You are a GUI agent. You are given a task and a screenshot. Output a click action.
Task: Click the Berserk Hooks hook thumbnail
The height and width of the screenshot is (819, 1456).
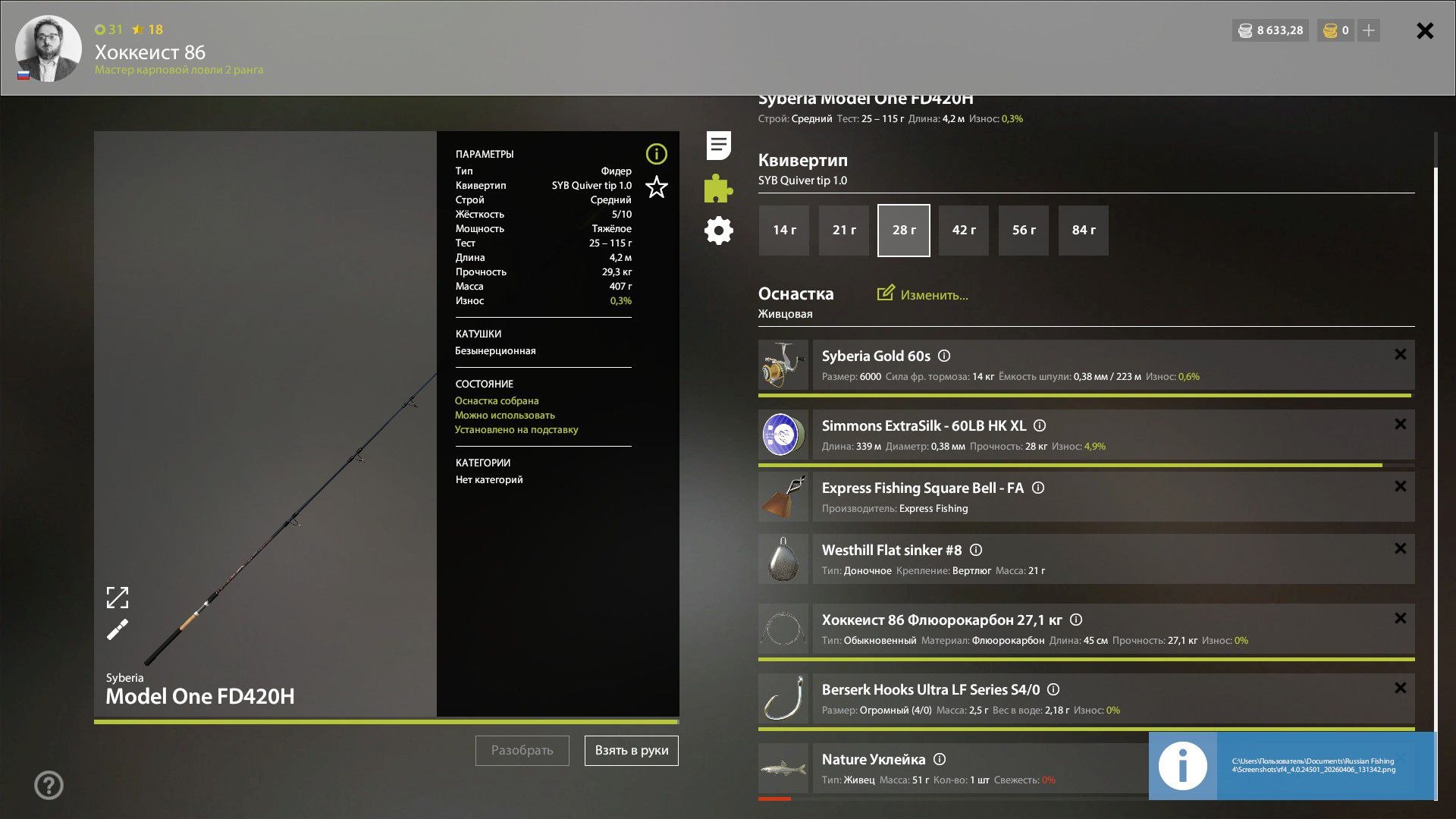tap(783, 698)
